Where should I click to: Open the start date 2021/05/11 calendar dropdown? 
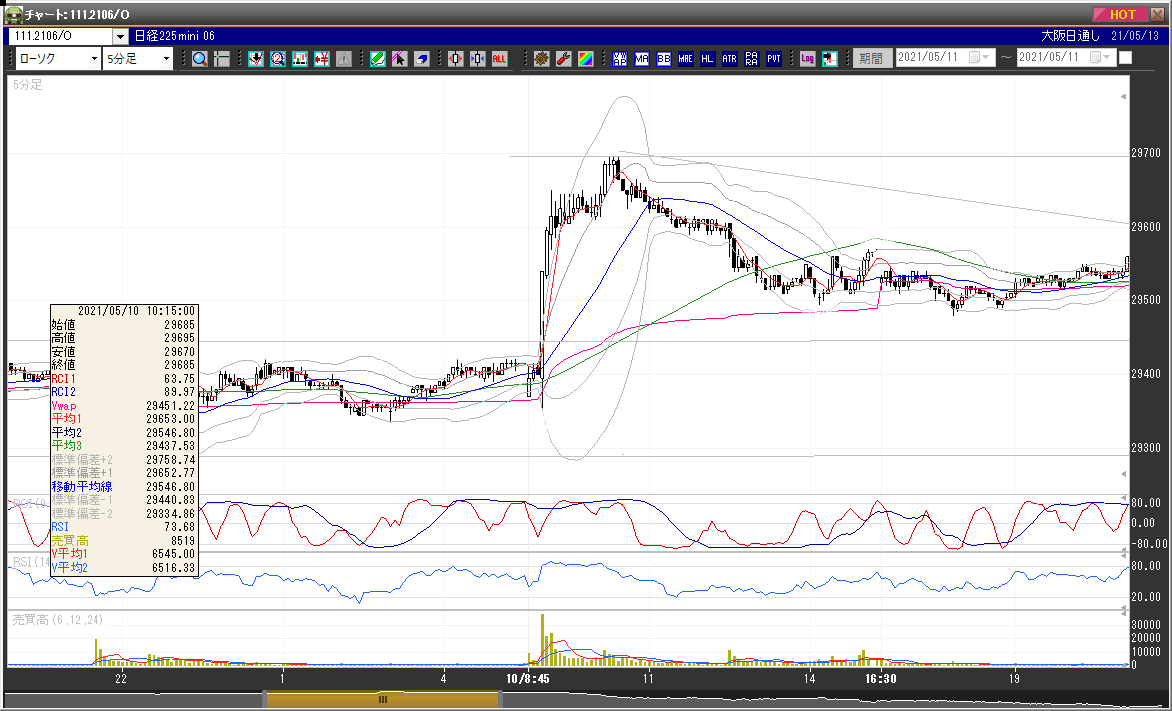[x=980, y=58]
